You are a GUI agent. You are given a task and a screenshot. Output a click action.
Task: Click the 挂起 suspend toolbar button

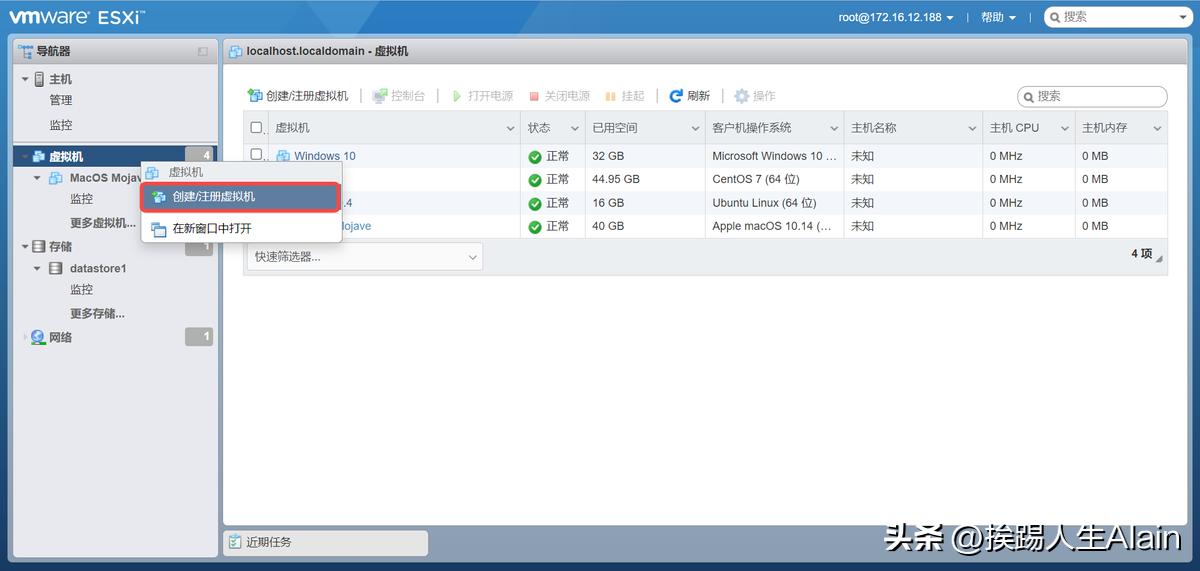point(624,96)
